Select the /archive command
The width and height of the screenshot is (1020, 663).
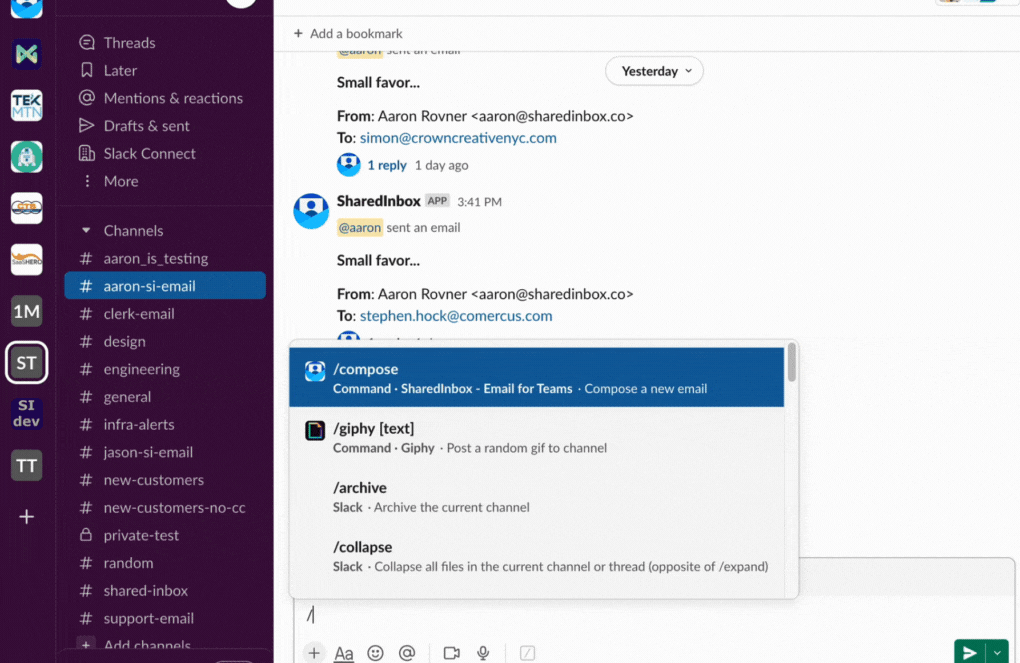click(x=537, y=496)
